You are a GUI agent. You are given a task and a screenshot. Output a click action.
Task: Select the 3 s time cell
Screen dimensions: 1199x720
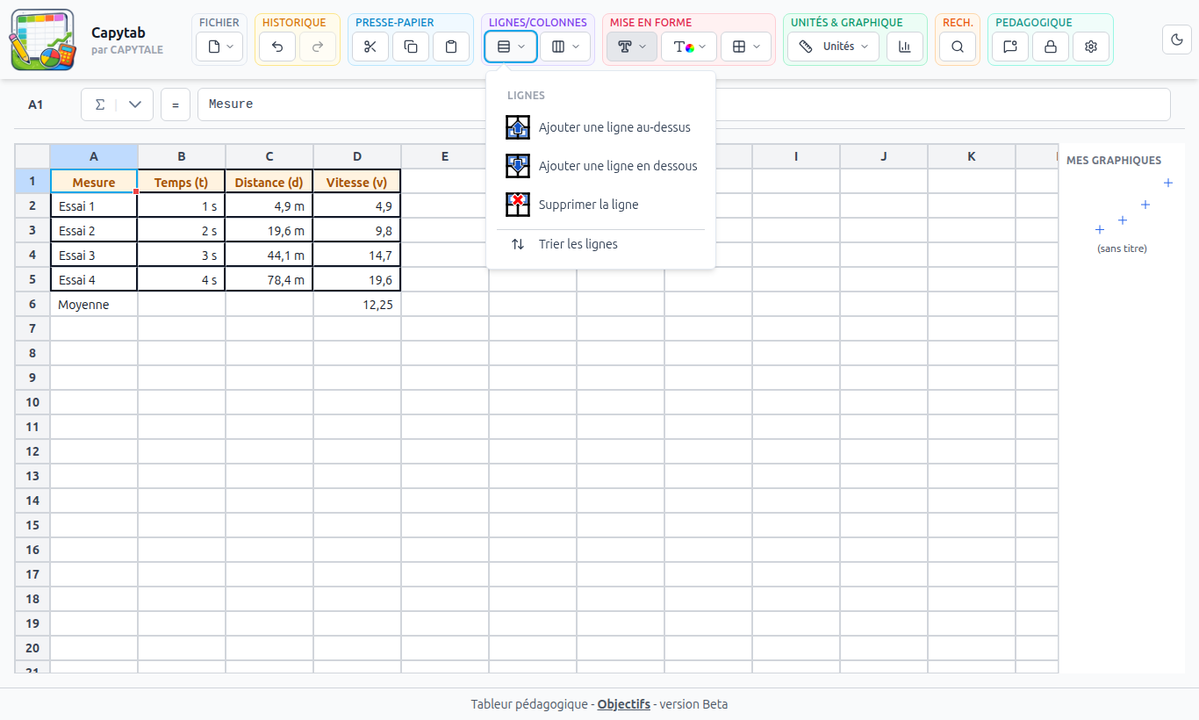(x=181, y=255)
